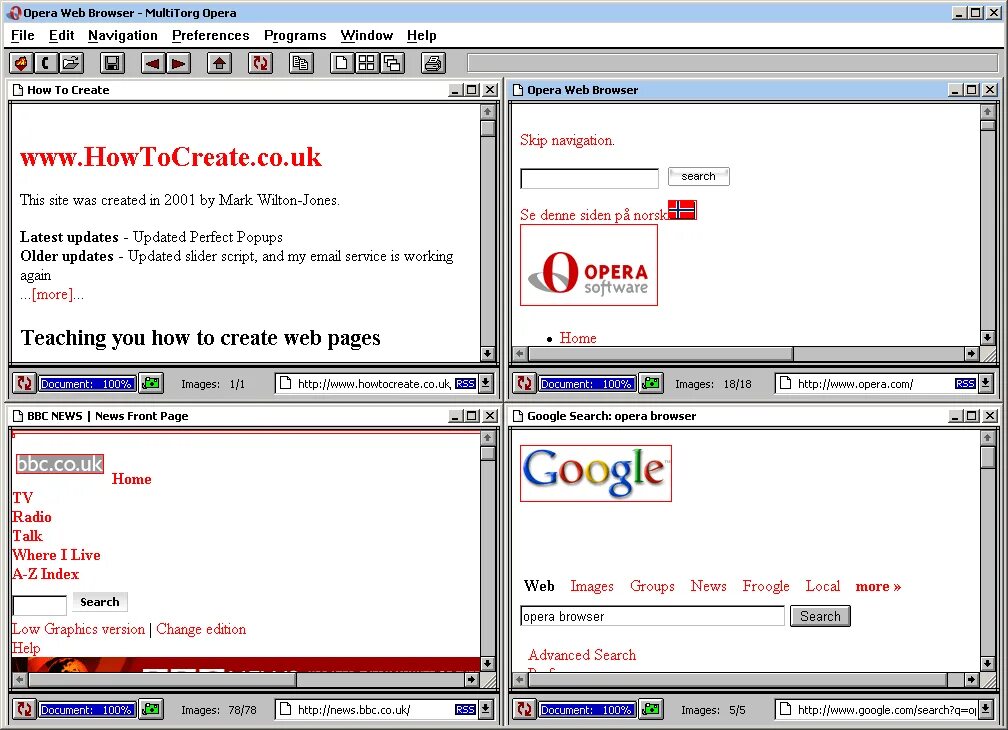This screenshot has height=730, width=1008.
Task: Click the down arrow on the How To Create vertical scrollbar
Action: point(487,353)
